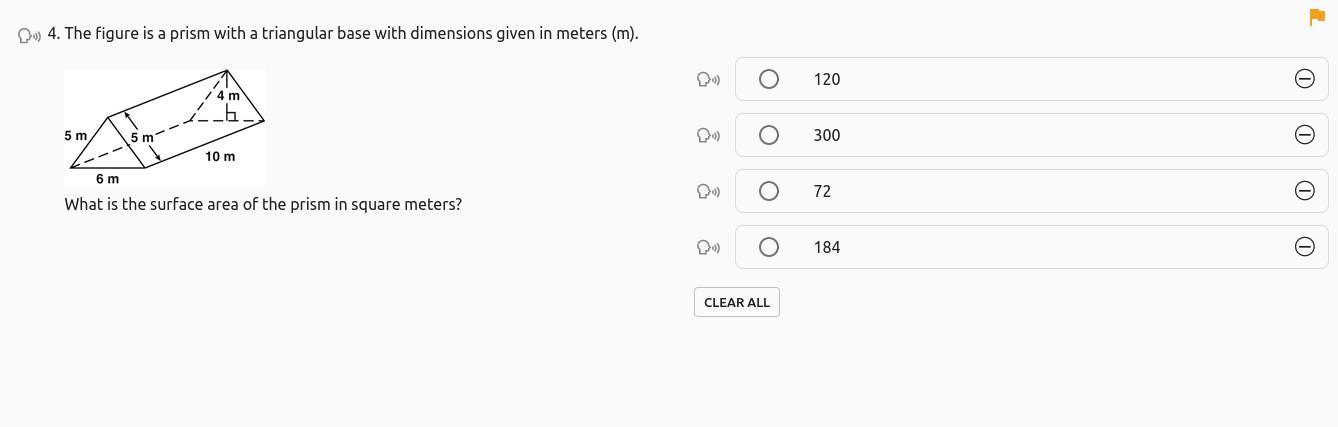Play audio for answer 72
The width and height of the screenshot is (1338, 427).
(x=708, y=192)
